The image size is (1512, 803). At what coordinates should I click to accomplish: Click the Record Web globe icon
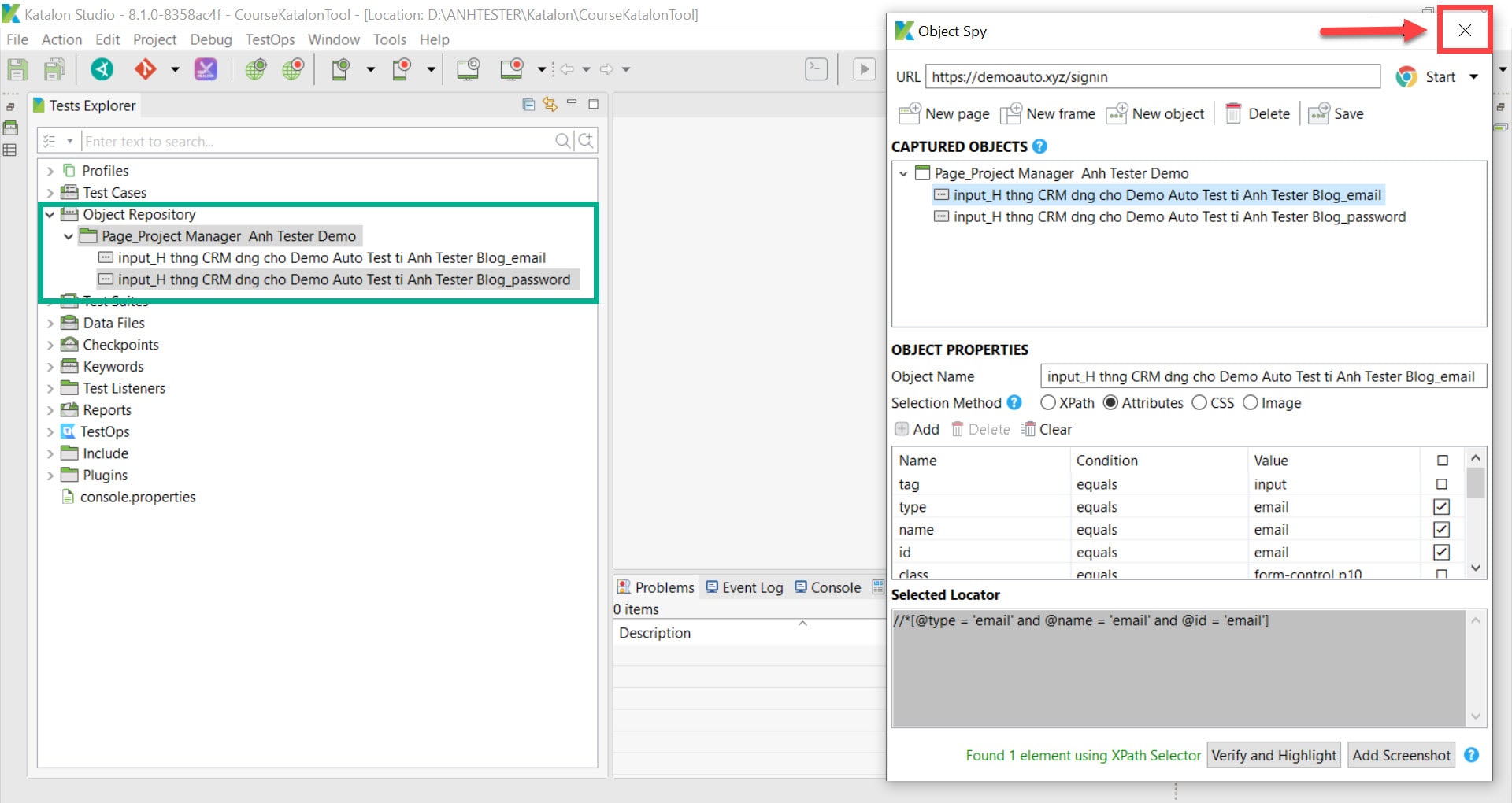point(293,69)
